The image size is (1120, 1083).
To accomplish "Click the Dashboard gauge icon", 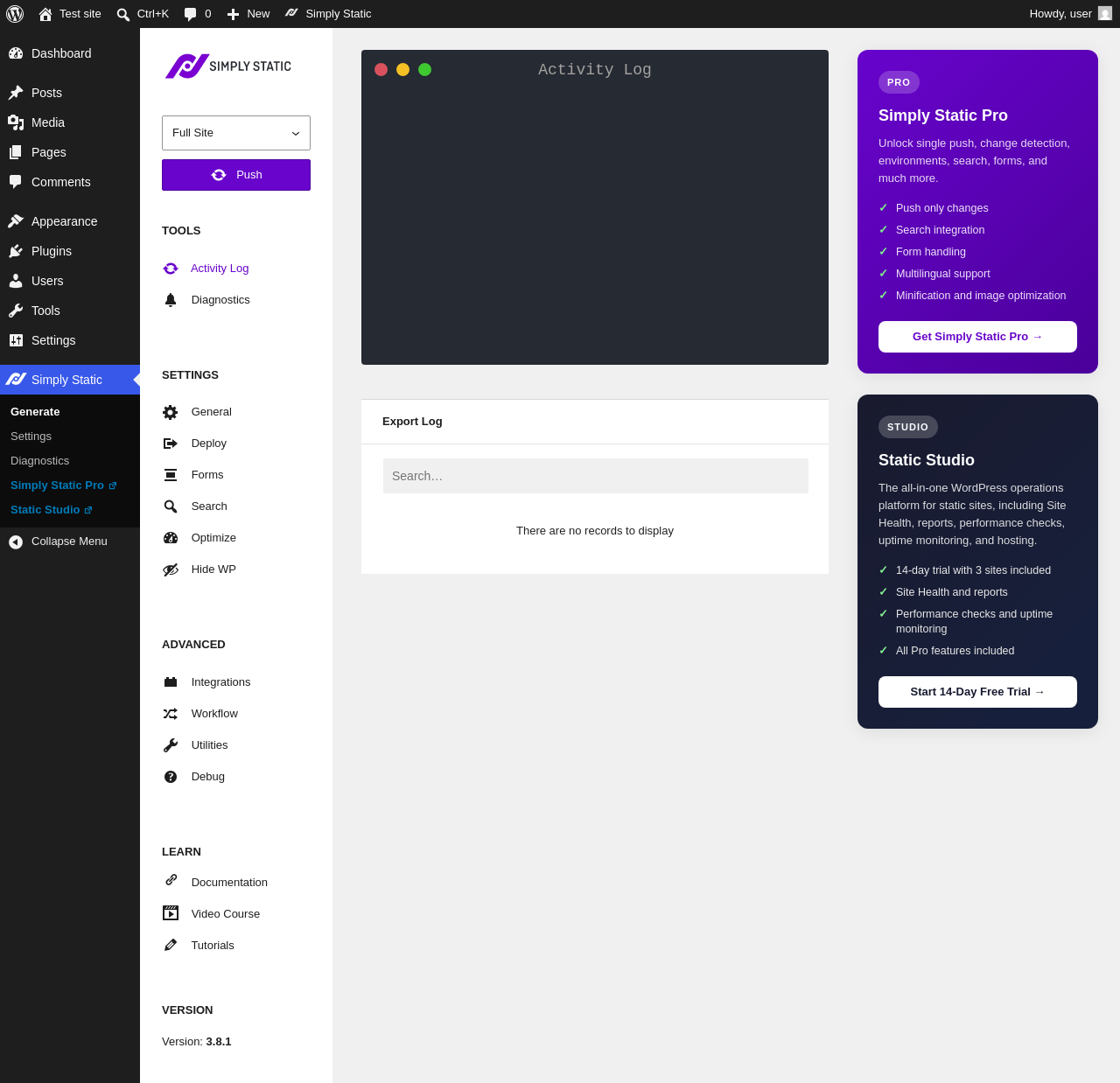I will coord(16,53).
